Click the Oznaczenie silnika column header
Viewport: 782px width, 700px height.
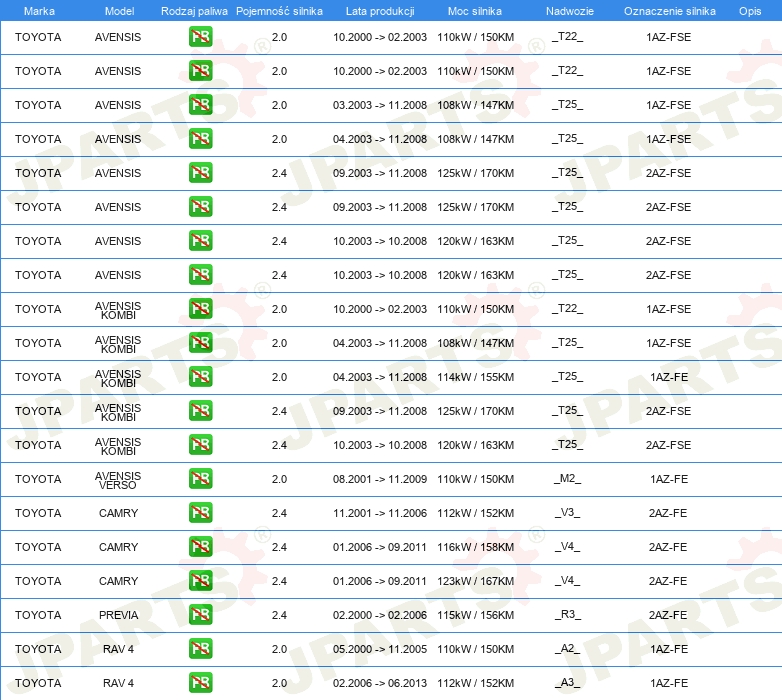click(x=670, y=11)
